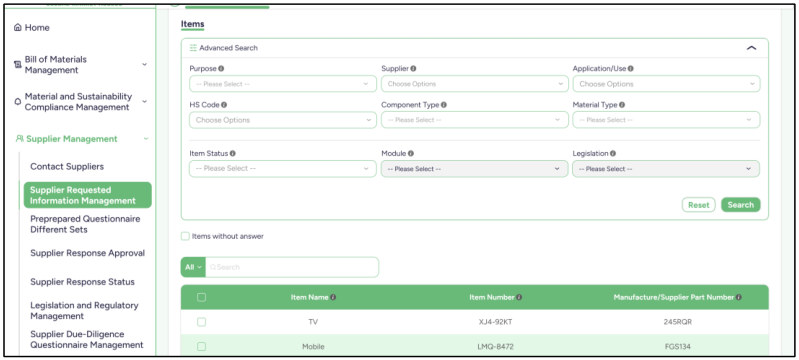This screenshot has width=799, height=360.
Task: Click info icon beside Item Number header
Action: [519, 297]
